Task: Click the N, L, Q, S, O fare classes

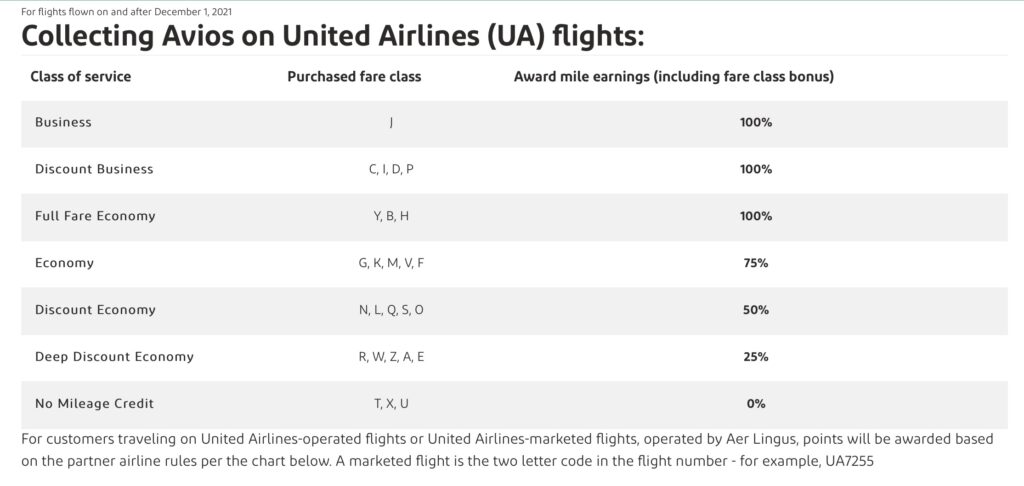Action: (391, 310)
